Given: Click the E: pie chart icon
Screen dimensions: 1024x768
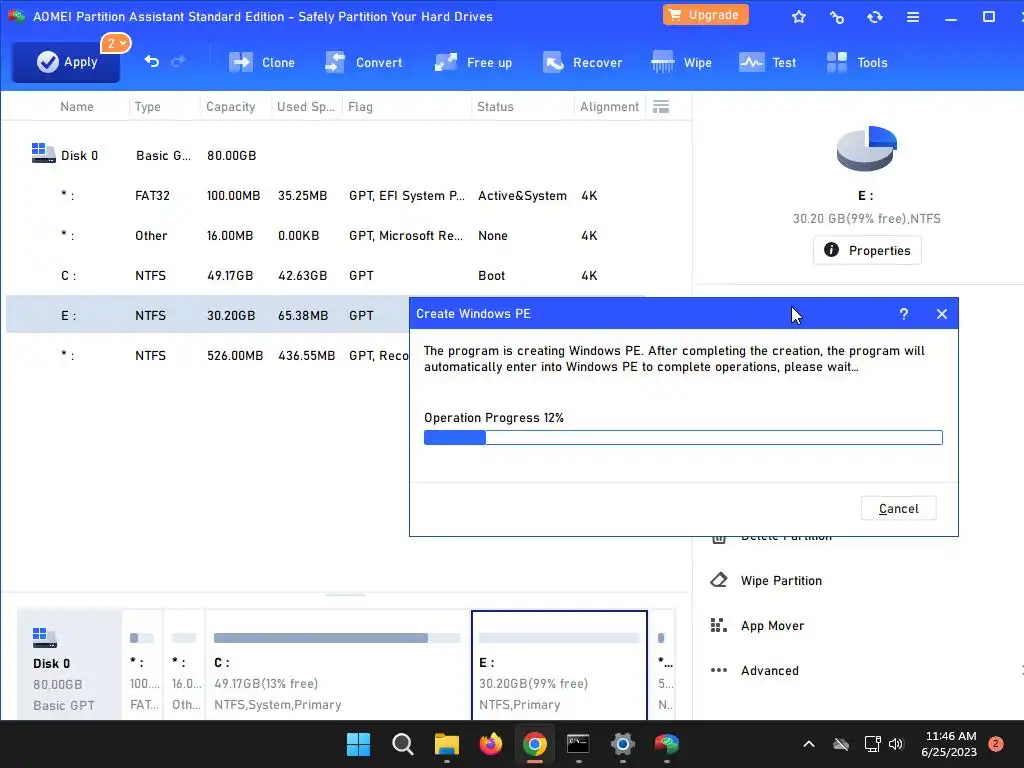Looking at the screenshot, I should click(866, 148).
